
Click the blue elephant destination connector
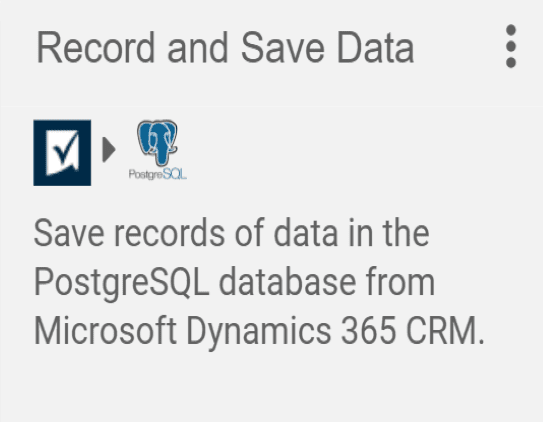point(158,150)
